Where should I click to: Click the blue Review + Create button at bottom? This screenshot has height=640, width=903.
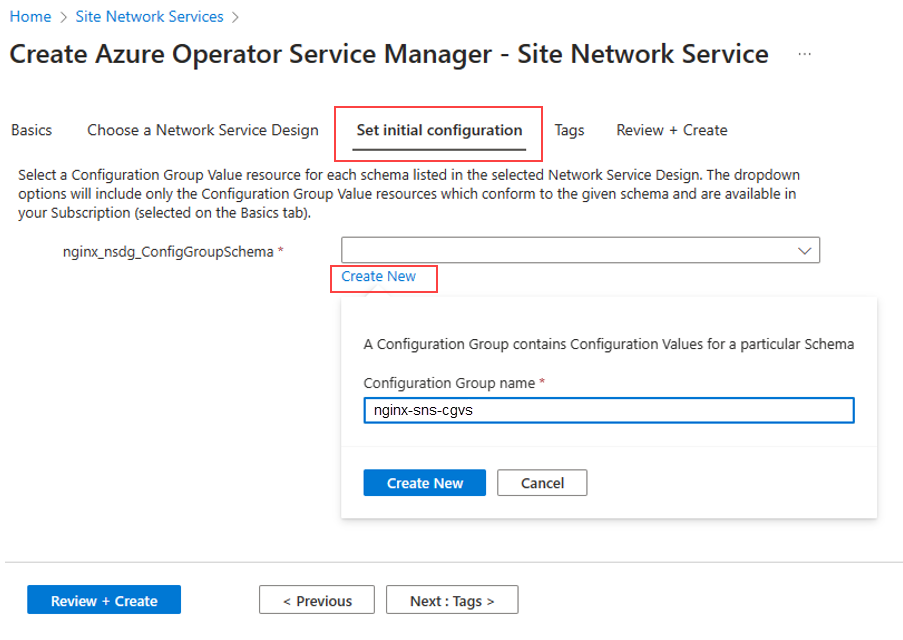click(x=104, y=601)
